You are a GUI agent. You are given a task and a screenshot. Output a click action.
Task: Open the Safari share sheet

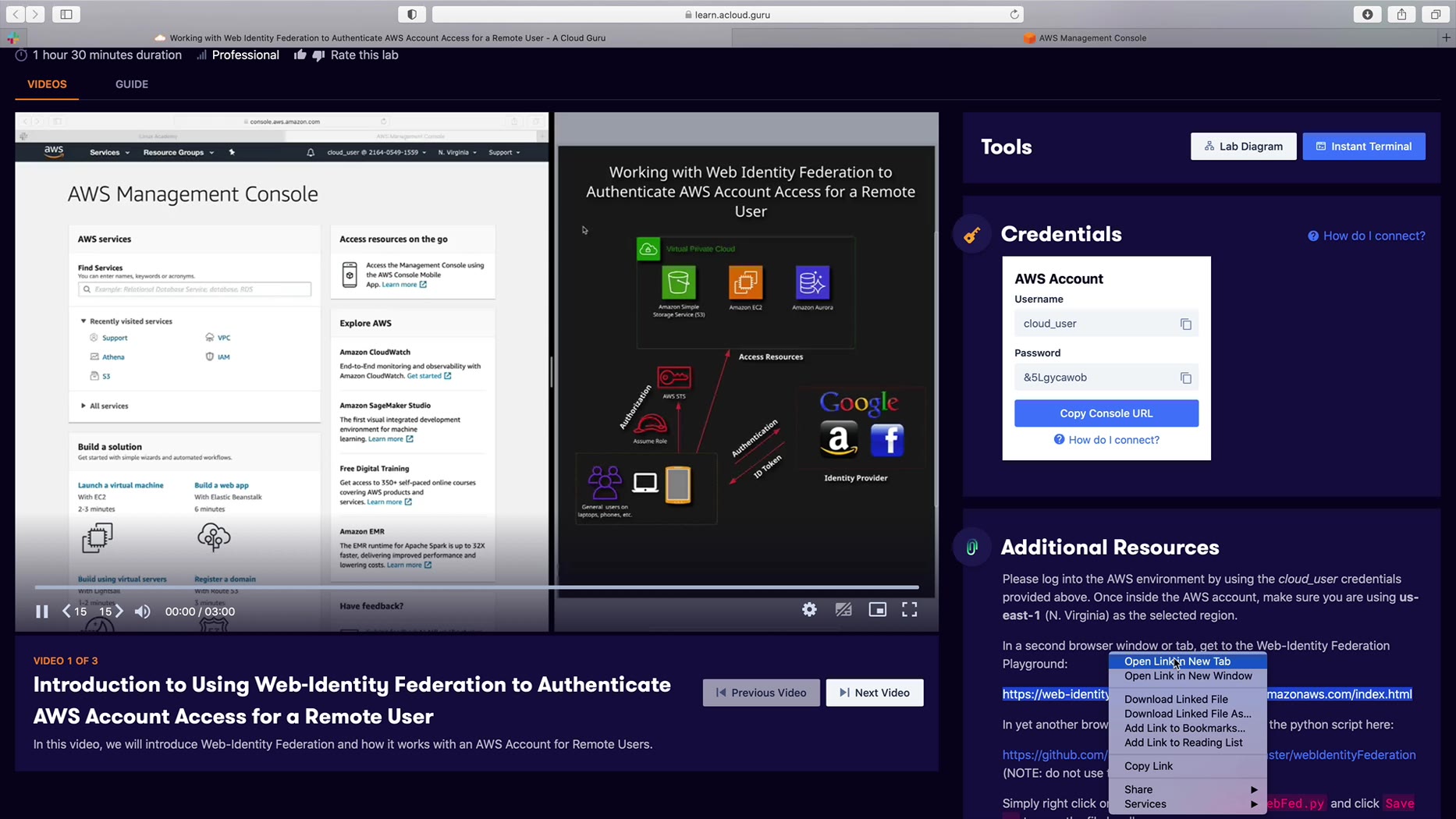pos(1401,14)
